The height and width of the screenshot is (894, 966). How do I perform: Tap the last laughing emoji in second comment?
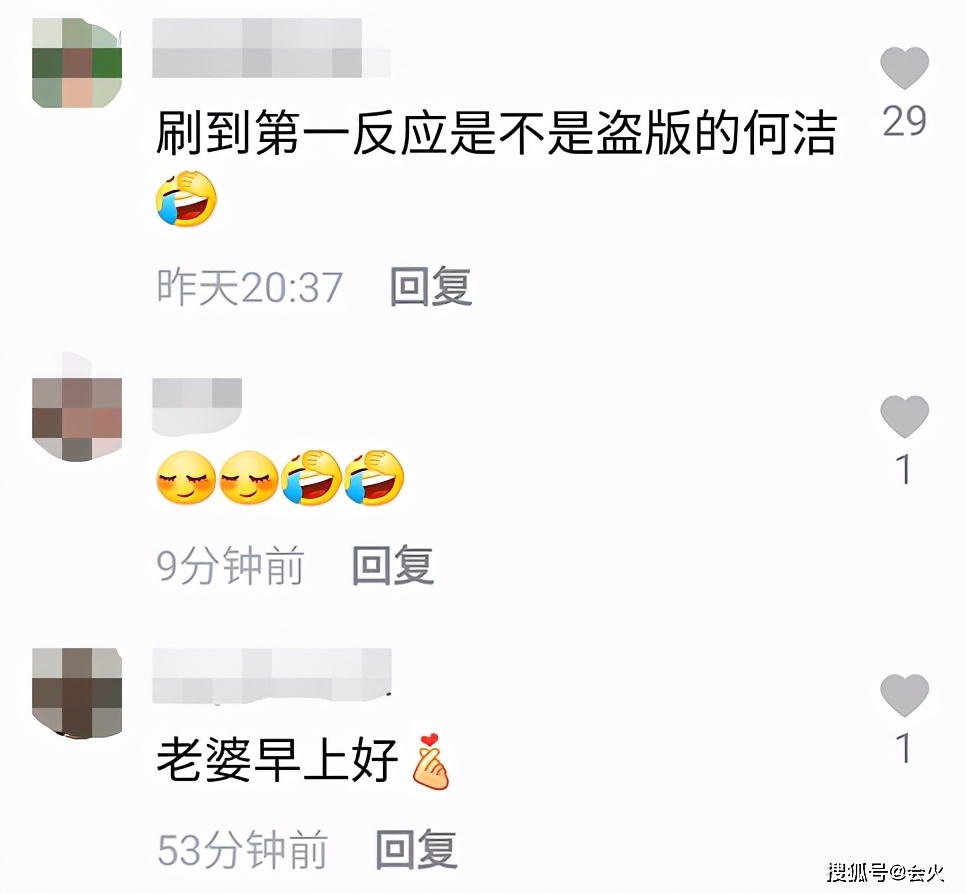(375, 477)
